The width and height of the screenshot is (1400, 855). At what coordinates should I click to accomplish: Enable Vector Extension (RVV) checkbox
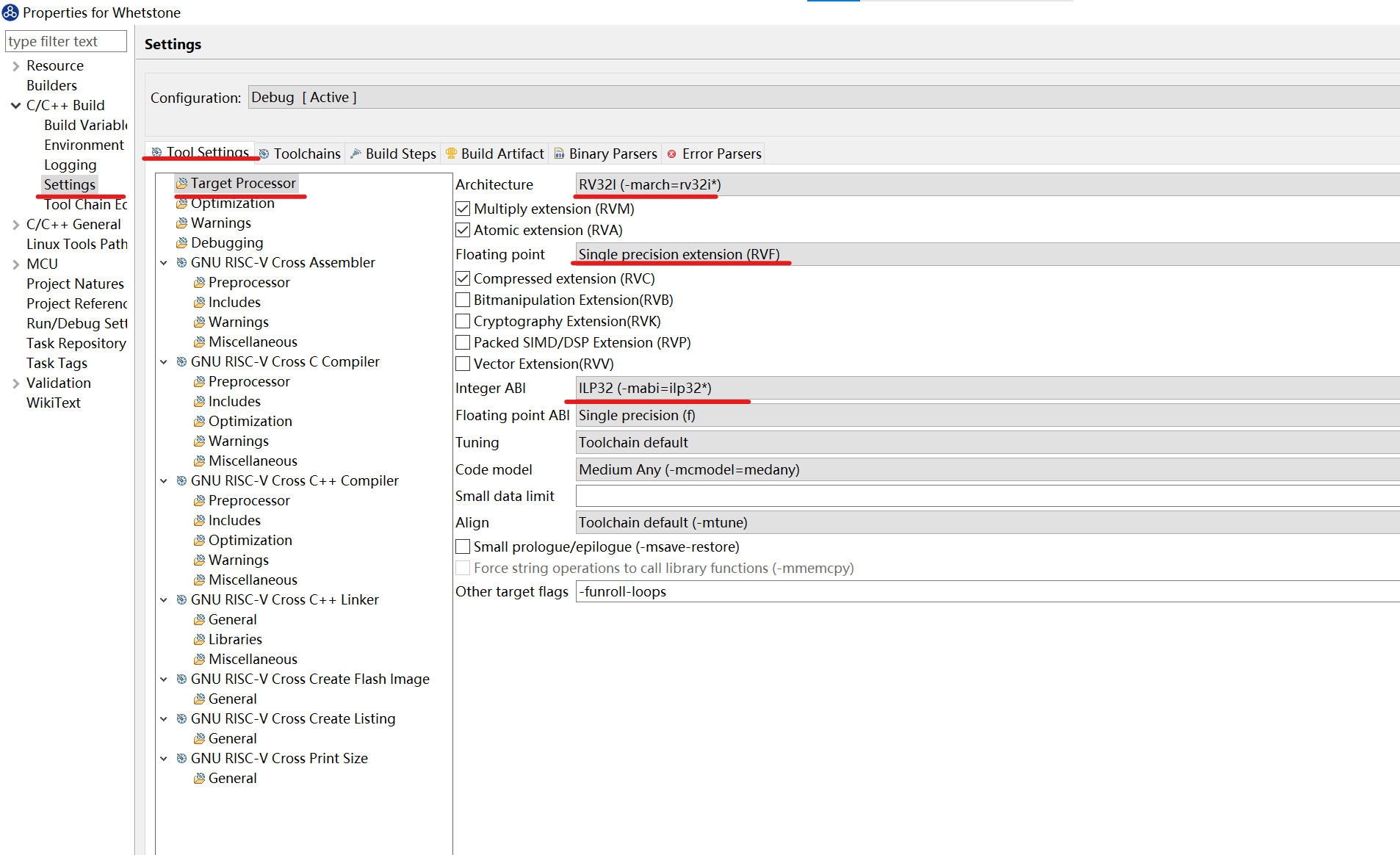(x=463, y=364)
